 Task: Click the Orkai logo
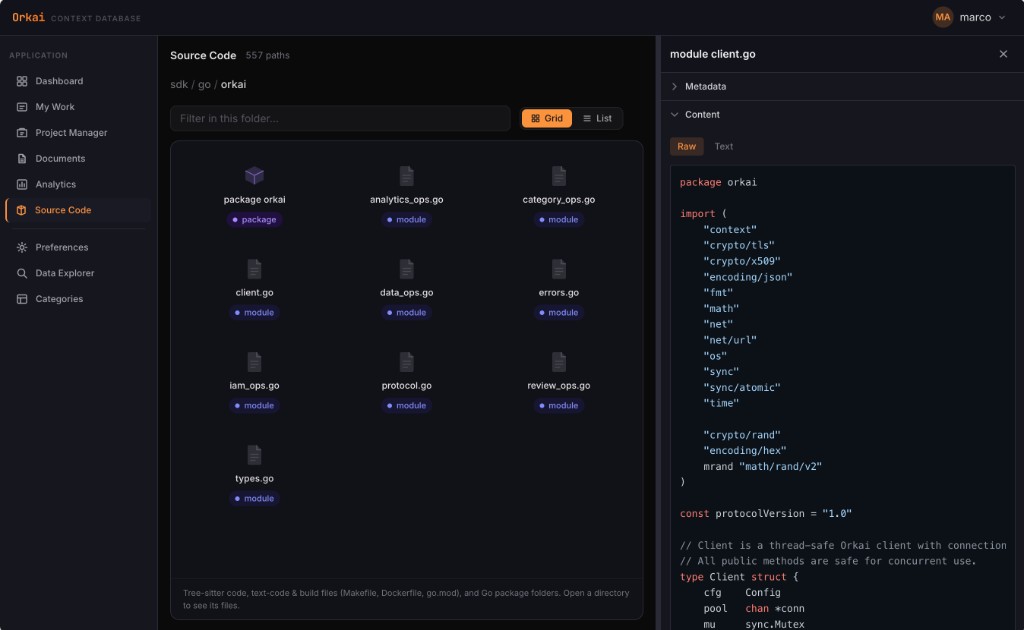click(x=28, y=18)
